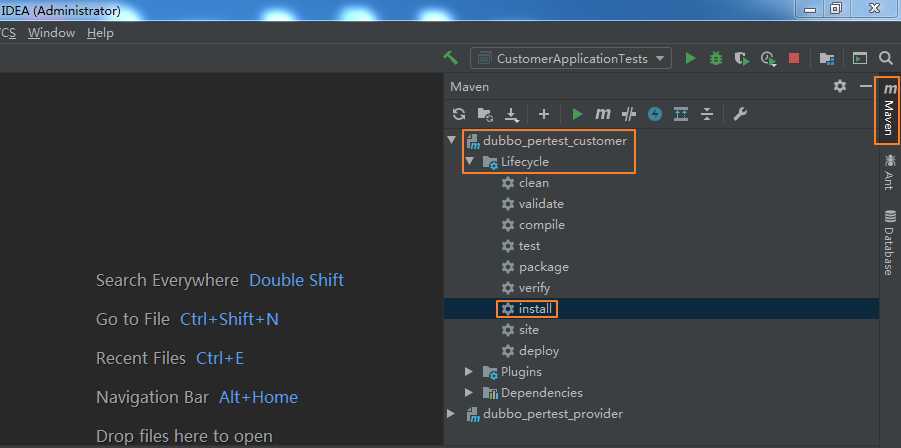Image resolution: width=901 pixels, height=448 pixels.
Task: Expand the Plugins node arrow
Action: click(469, 372)
